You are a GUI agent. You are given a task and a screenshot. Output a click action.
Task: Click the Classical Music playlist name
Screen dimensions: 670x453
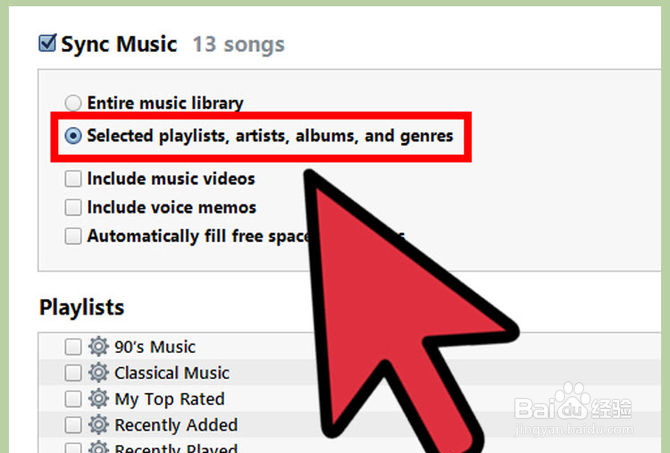pyautogui.click(x=172, y=373)
